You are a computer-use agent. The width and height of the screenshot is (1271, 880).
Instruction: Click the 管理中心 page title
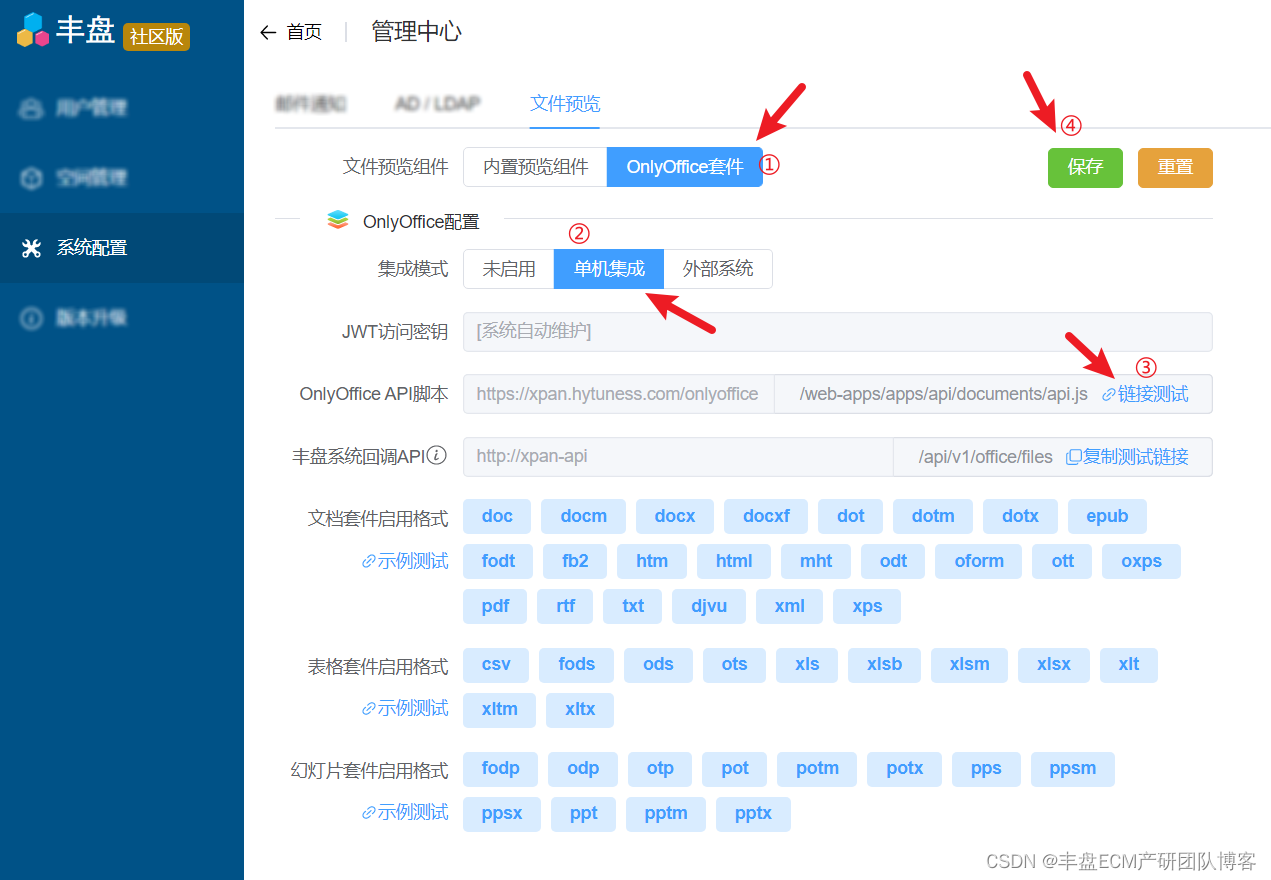click(x=416, y=32)
